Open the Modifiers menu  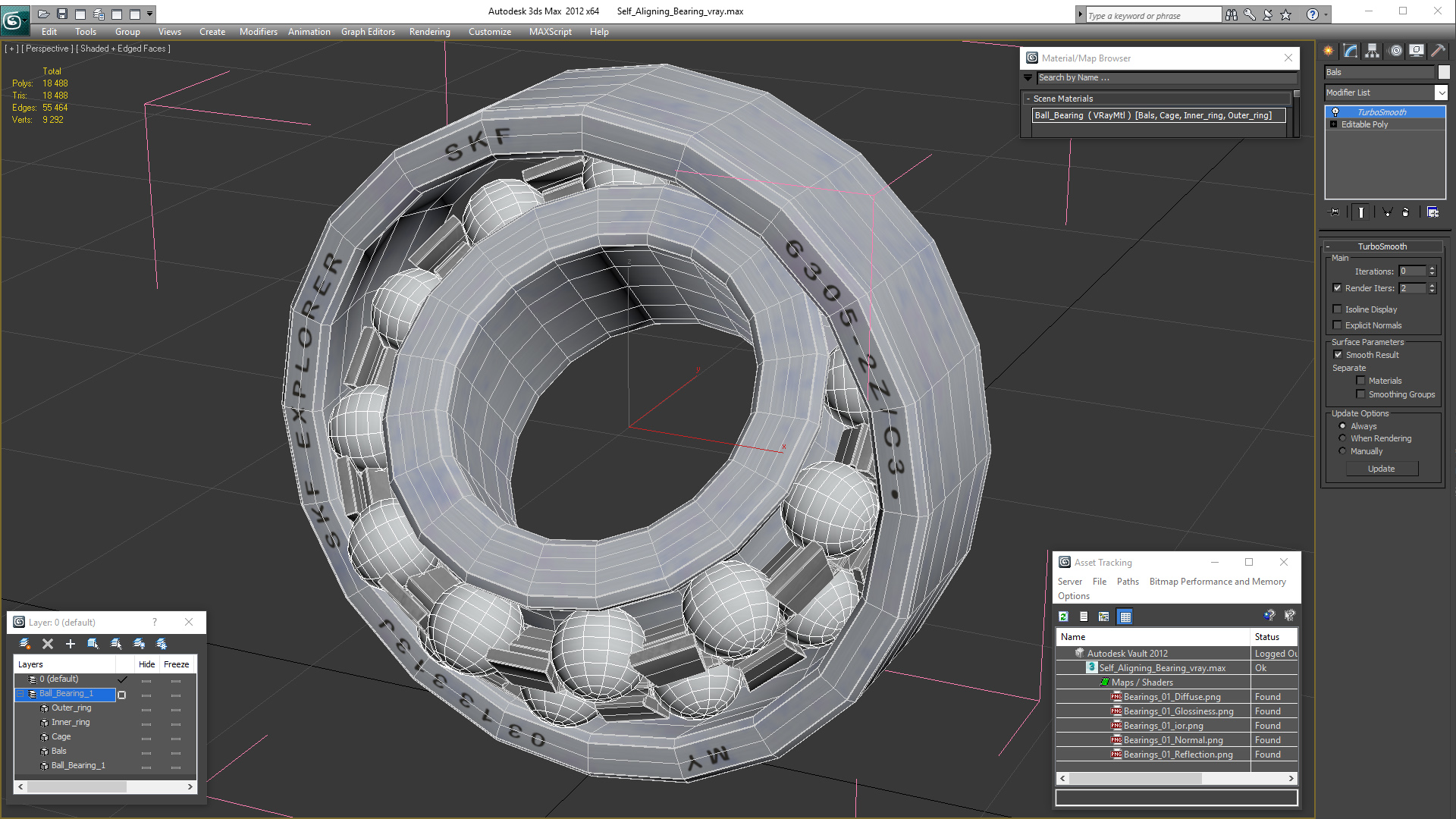tap(258, 32)
